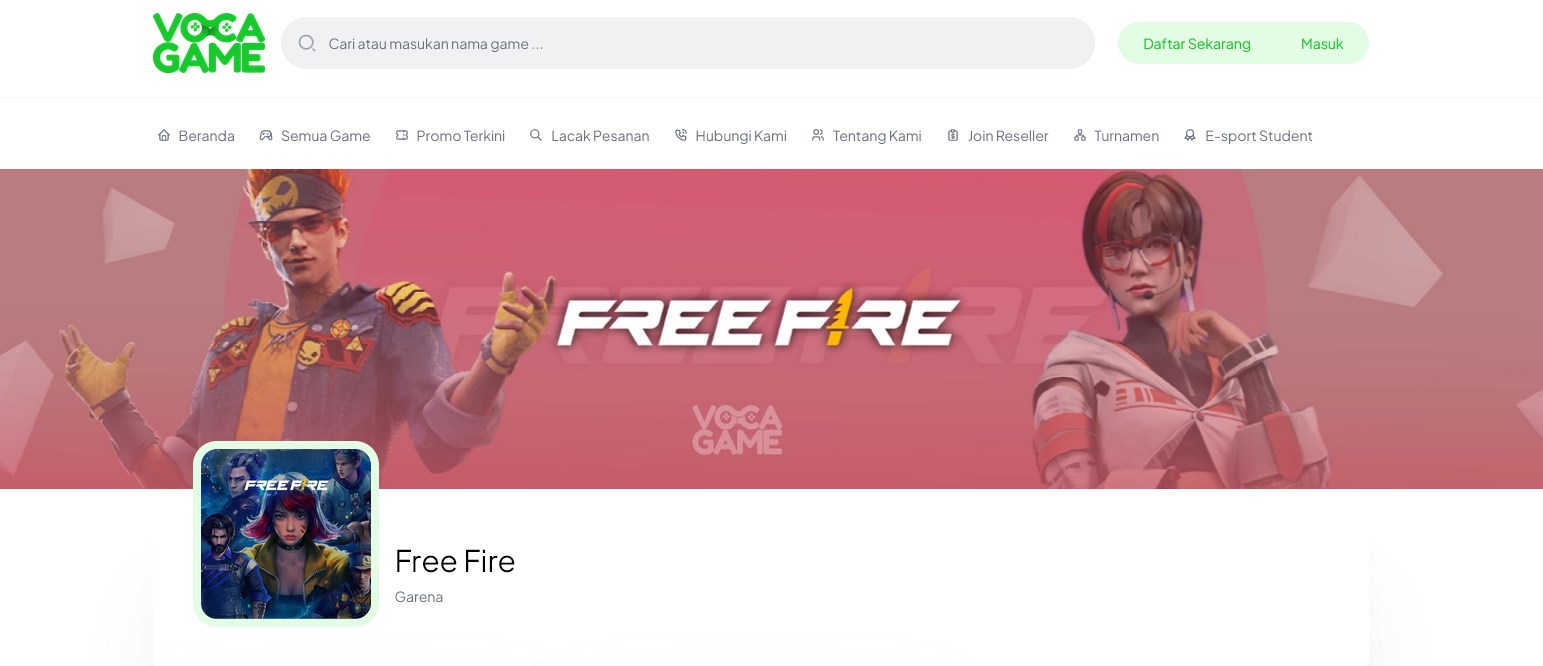Focus the game name search field
Viewport: 1543px width, 666px height.
tap(688, 43)
